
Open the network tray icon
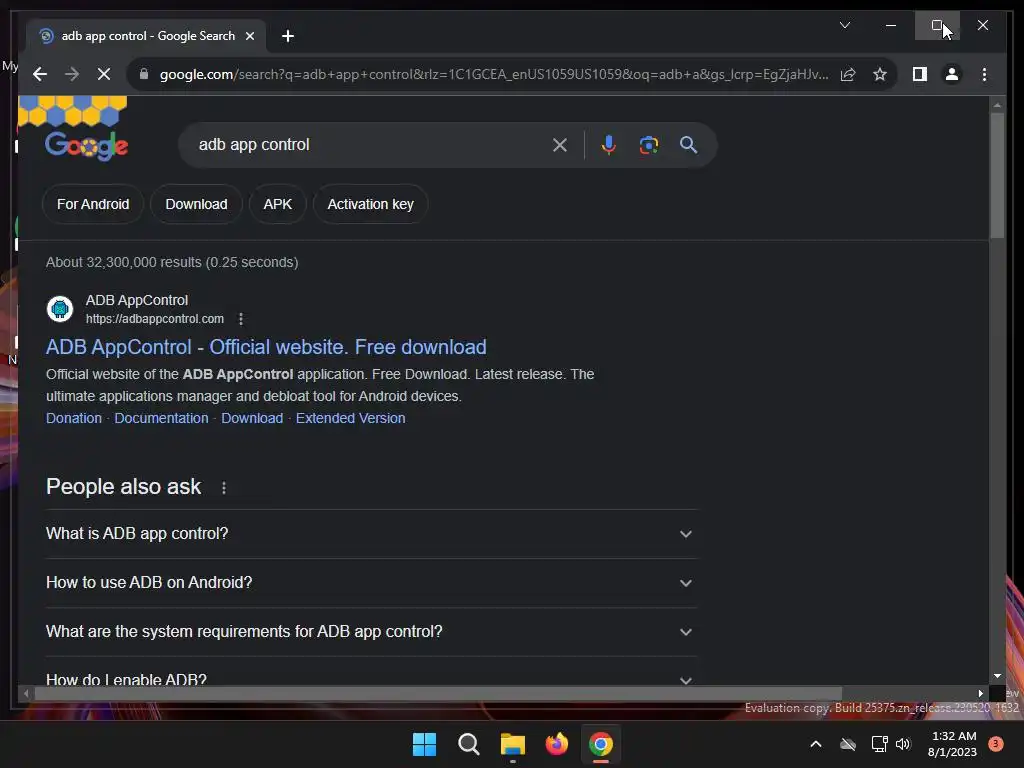879,744
